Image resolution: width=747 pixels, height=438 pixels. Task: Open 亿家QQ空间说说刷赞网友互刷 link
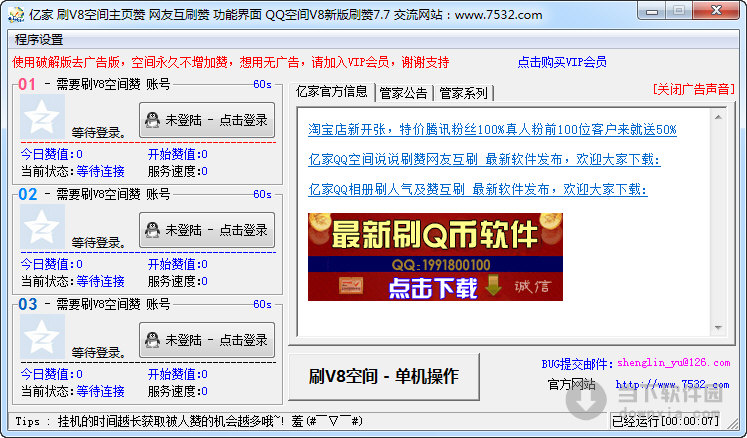[484, 160]
